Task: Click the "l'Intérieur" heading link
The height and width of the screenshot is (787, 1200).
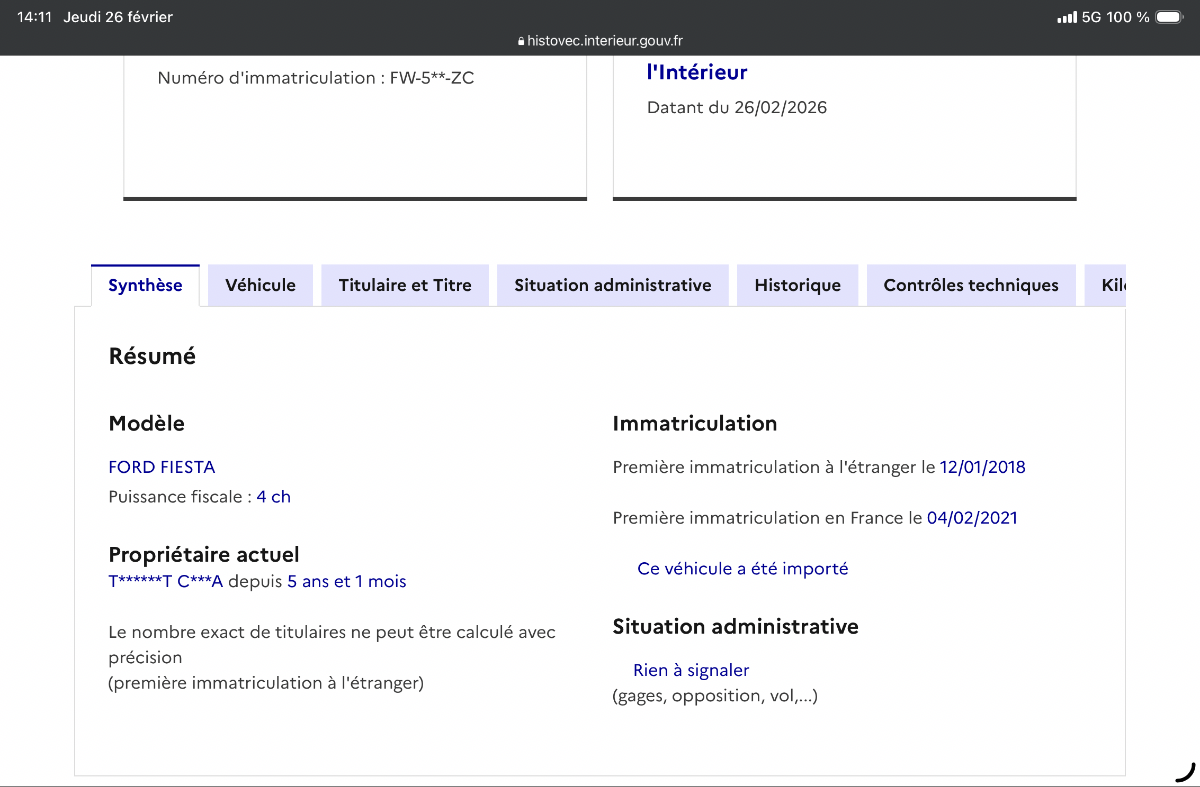Action: tap(697, 72)
